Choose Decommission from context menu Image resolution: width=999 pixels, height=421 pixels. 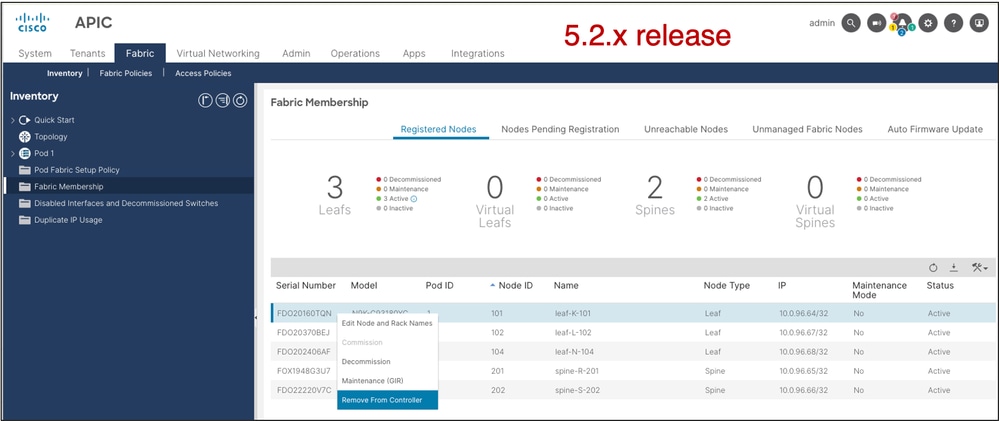387,361
